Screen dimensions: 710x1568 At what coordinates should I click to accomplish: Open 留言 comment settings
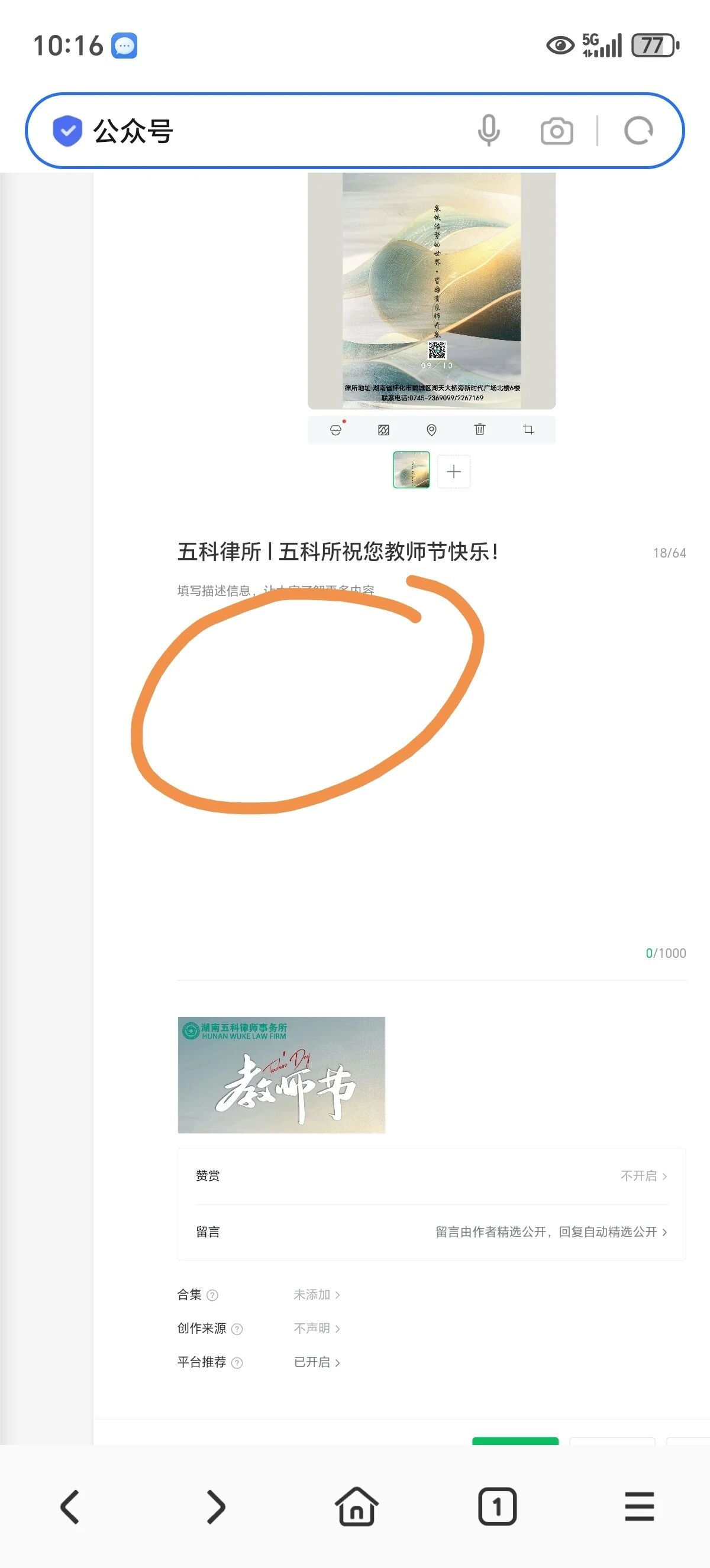click(432, 1232)
